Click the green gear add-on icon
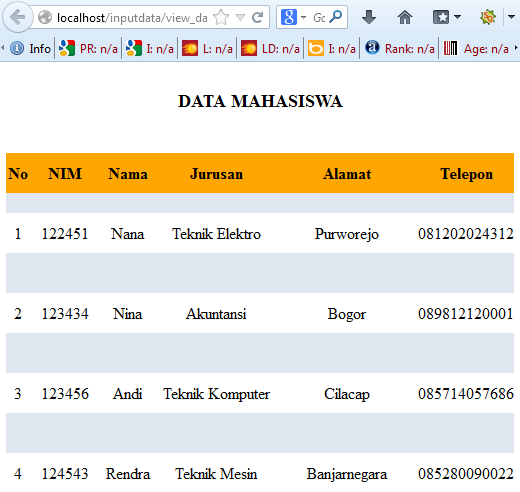Viewport: 520px width, 492px height. click(488, 17)
